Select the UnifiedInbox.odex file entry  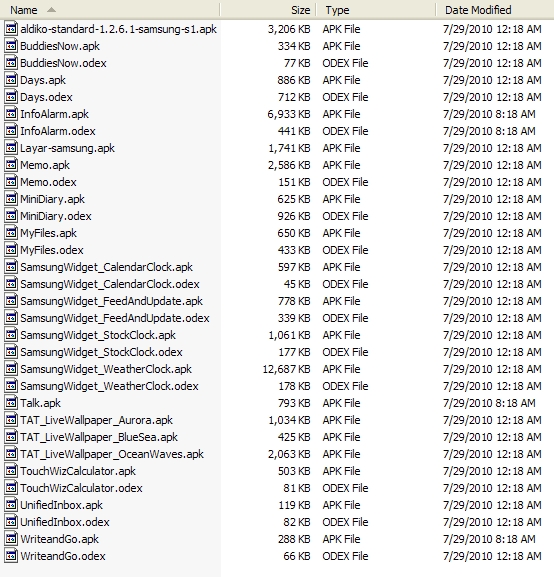point(65,522)
